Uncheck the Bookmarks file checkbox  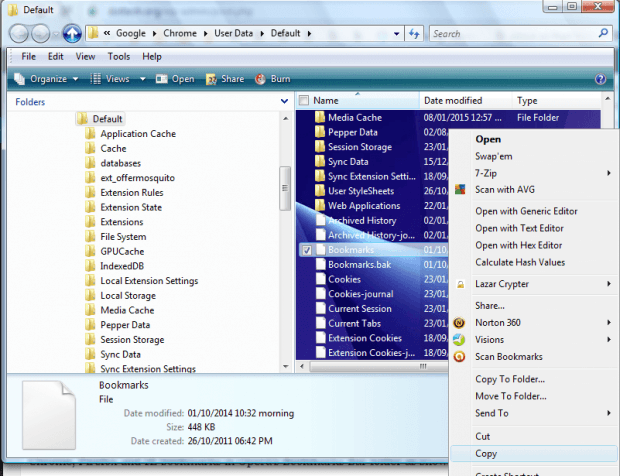click(307, 250)
